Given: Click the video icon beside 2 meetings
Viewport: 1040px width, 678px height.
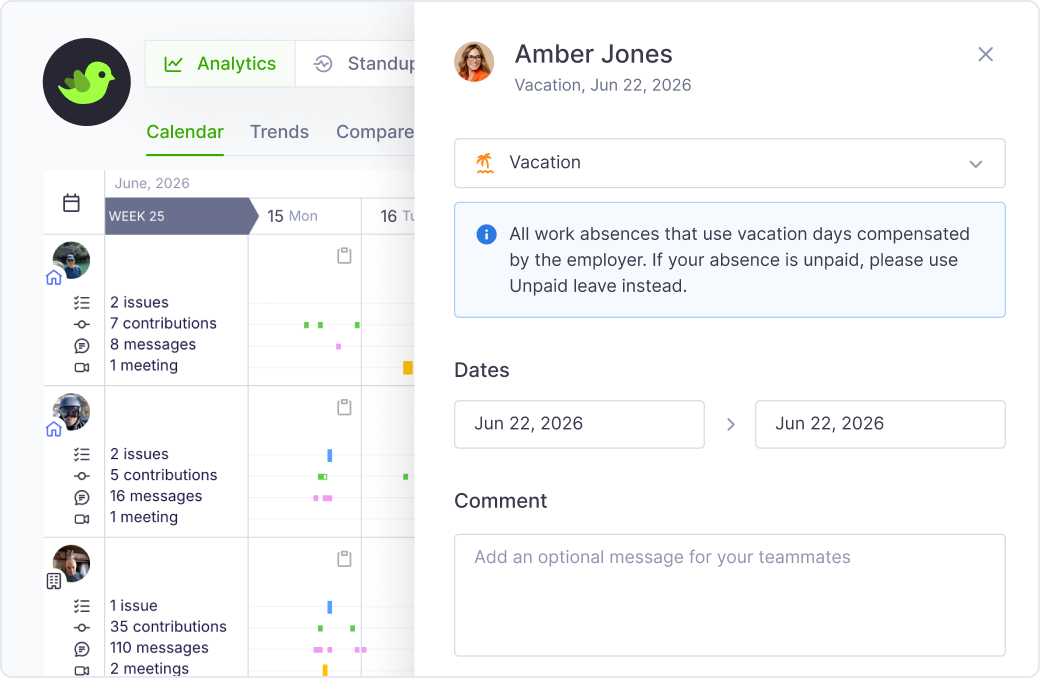Looking at the screenshot, I should (82, 670).
